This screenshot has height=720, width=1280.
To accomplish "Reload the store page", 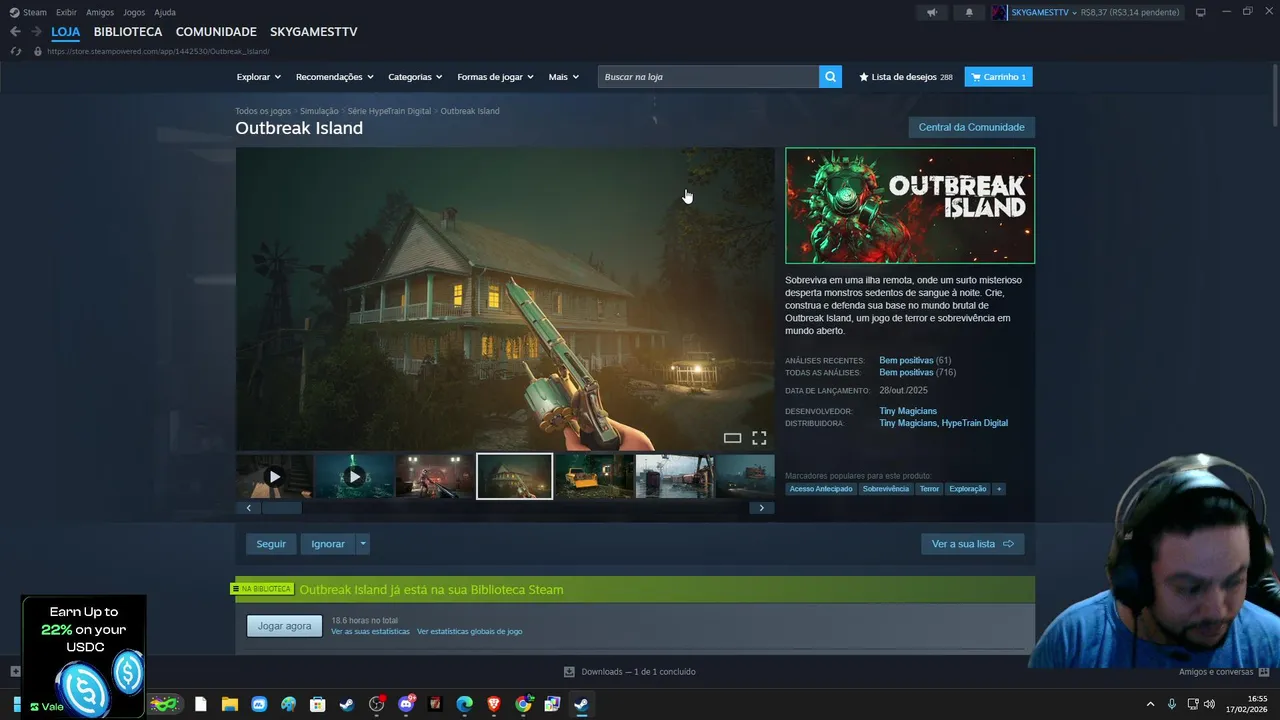I will tap(15, 51).
